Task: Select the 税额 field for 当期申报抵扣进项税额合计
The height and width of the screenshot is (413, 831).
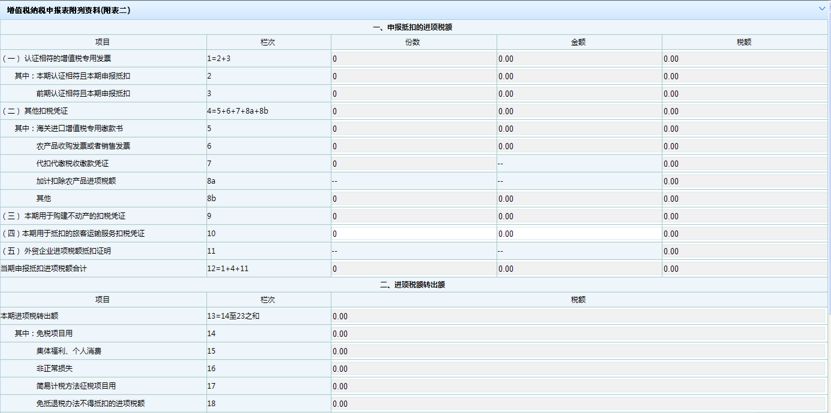Action: pos(743,268)
